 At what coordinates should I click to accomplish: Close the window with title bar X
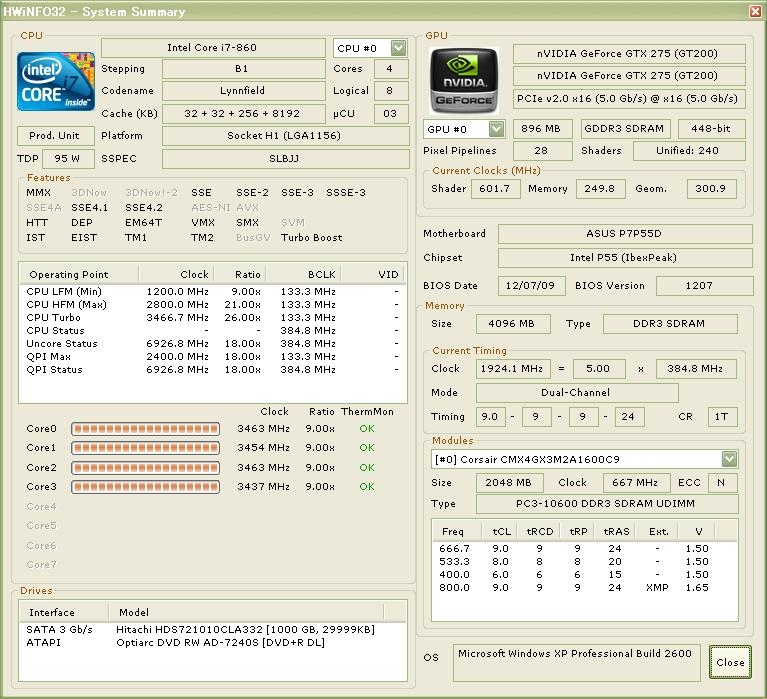(x=755, y=12)
